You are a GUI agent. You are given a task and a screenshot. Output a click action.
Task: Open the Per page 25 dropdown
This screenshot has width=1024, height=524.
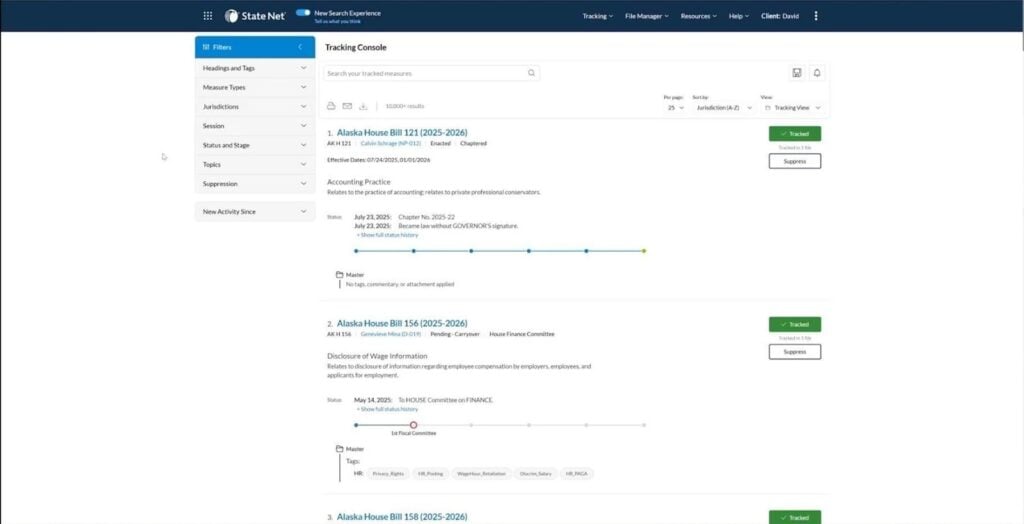click(x=674, y=107)
